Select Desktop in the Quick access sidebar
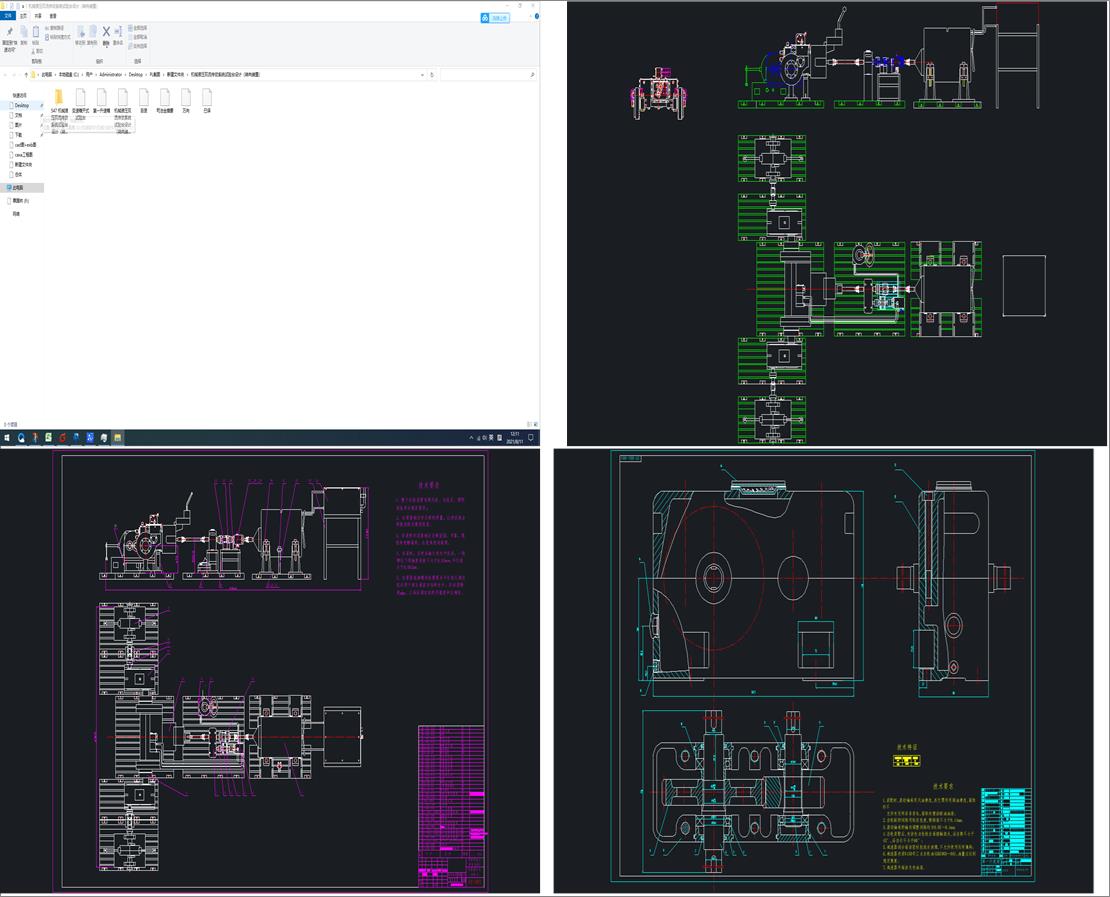Image resolution: width=1110 pixels, height=897 pixels. [21, 105]
